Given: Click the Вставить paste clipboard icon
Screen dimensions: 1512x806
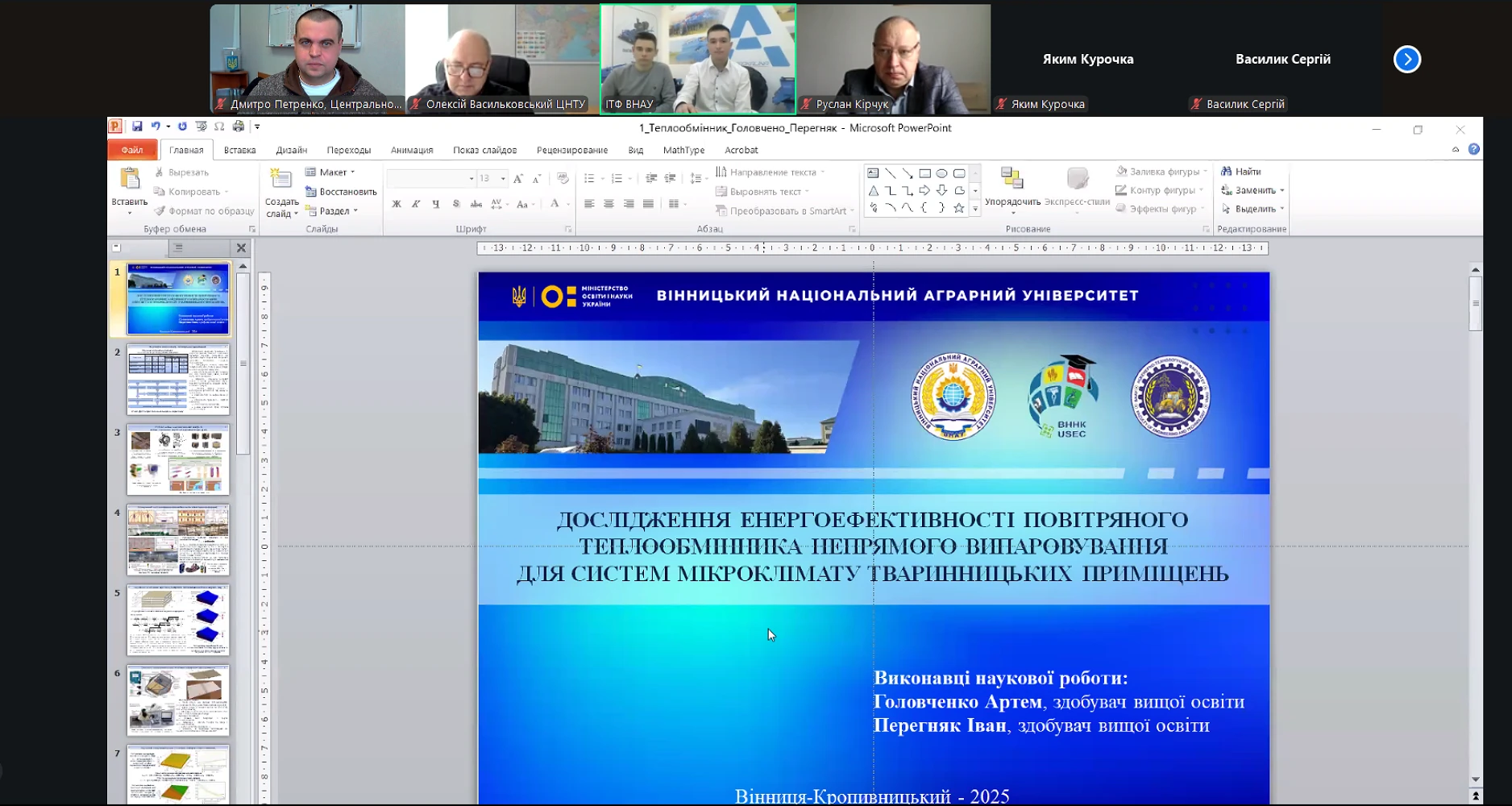Looking at the screenshot, I should pyautogui.click(x=129, y=179).
